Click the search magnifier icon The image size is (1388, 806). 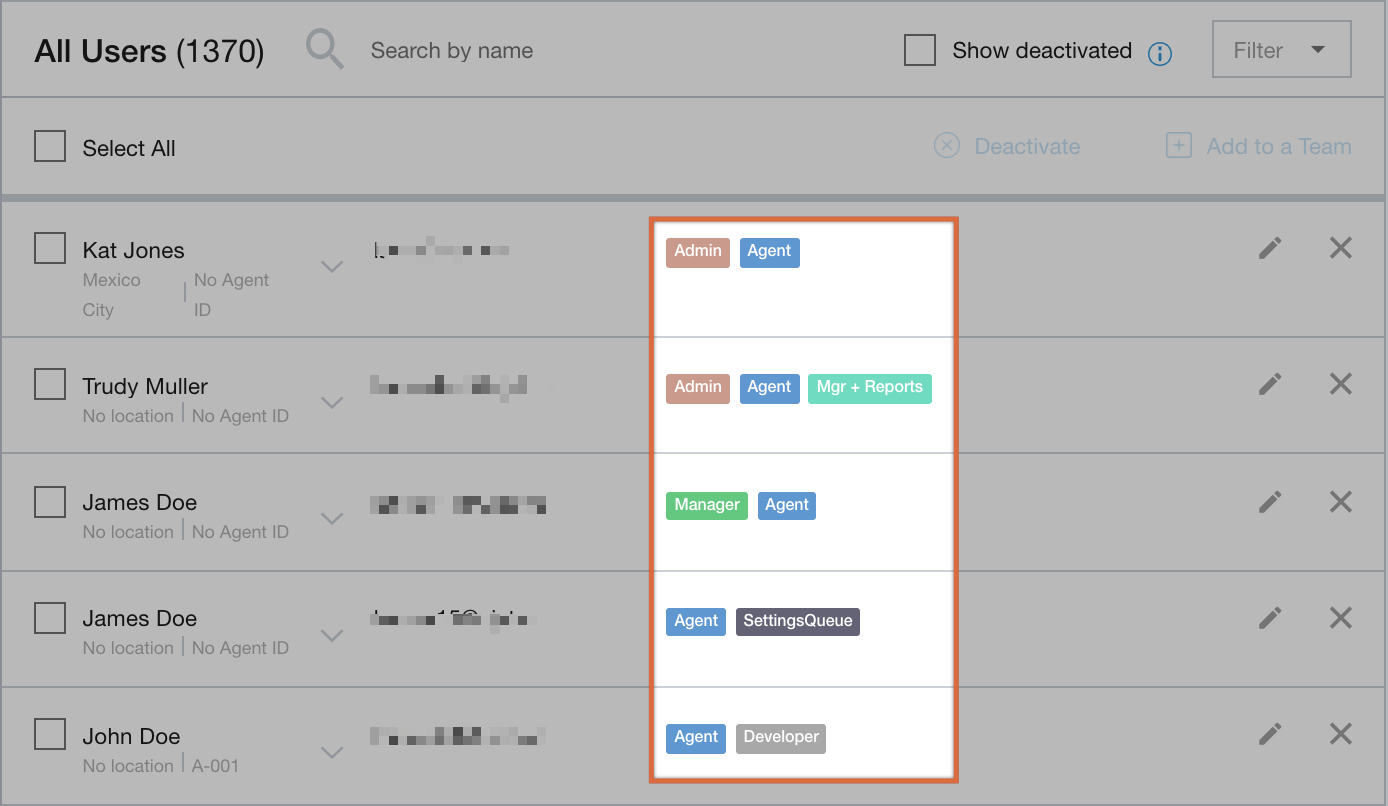coord(323,49)
